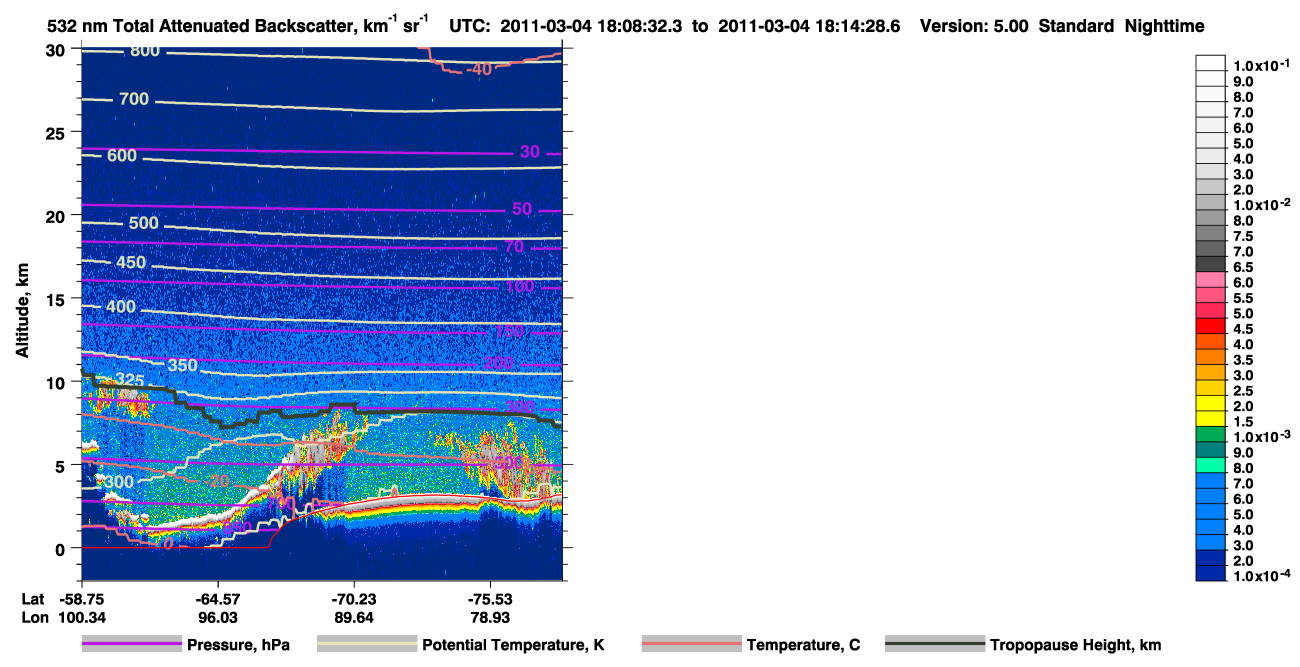
Task: Click the 700 contour label
Action: pyautogui.click(x=134, y=99)
